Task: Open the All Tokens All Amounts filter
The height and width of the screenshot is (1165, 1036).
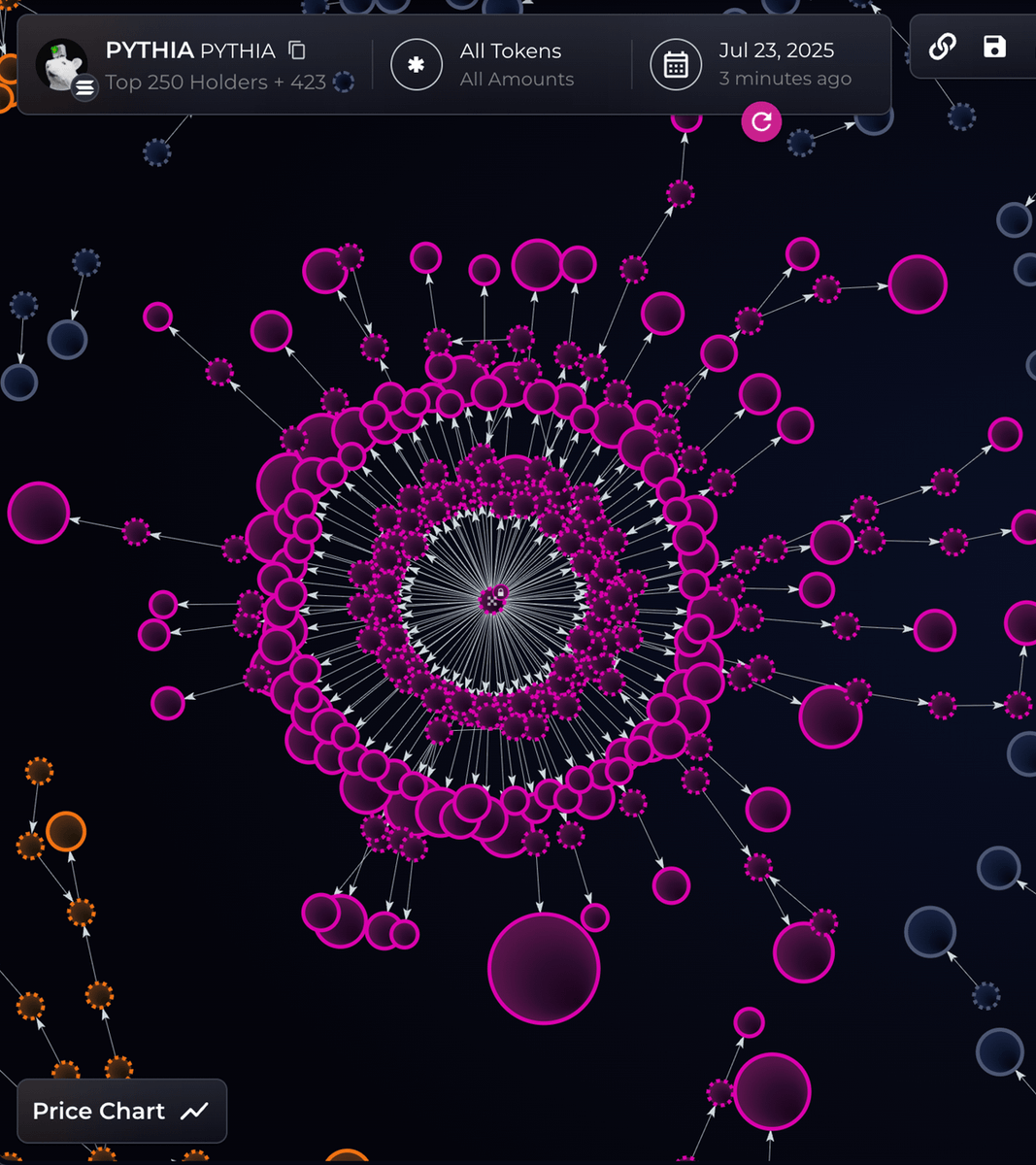Action: pyautogui.click(x=517, y=64)
